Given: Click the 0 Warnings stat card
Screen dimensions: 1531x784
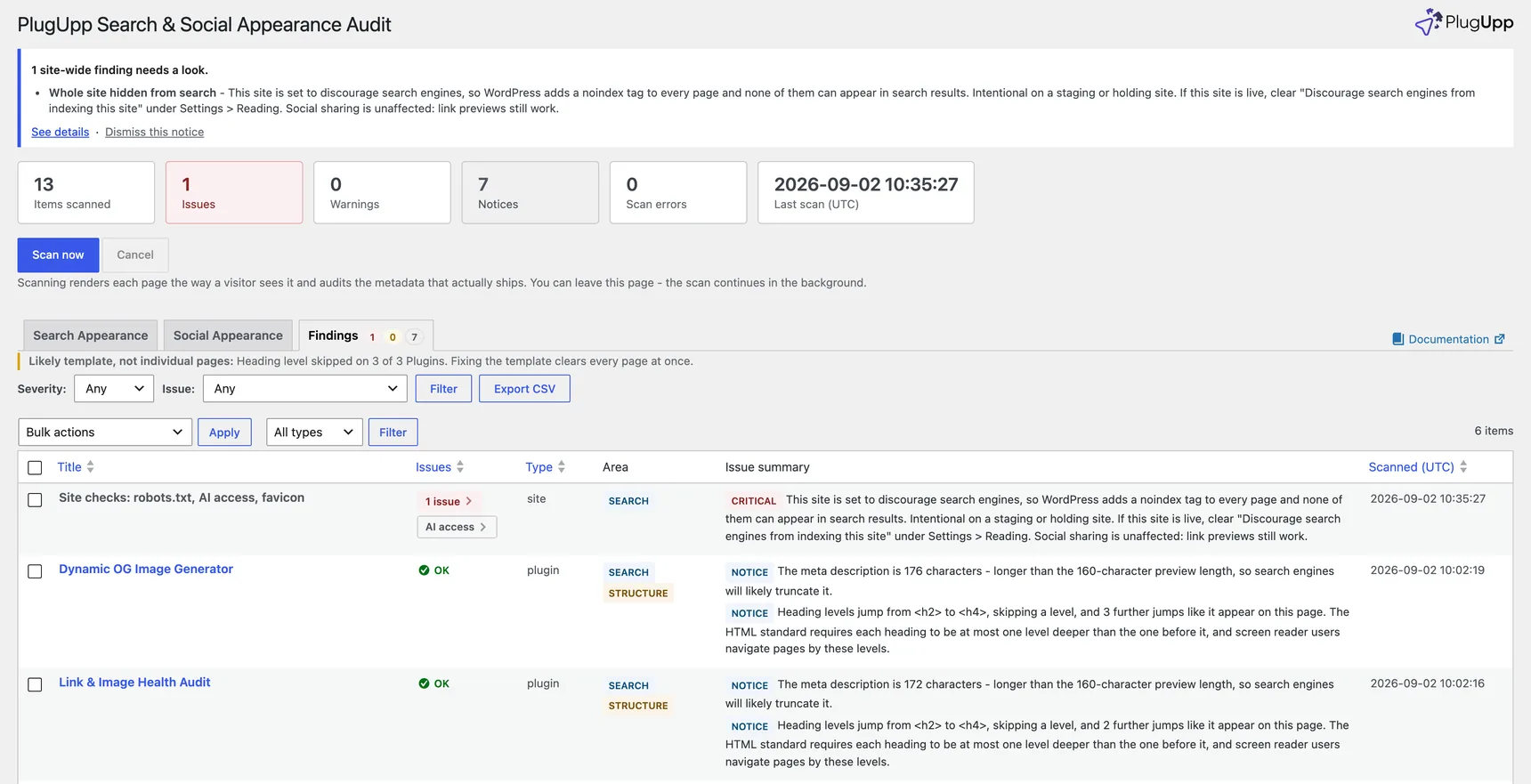Looking at the screenshot, I should coord(382,192).
